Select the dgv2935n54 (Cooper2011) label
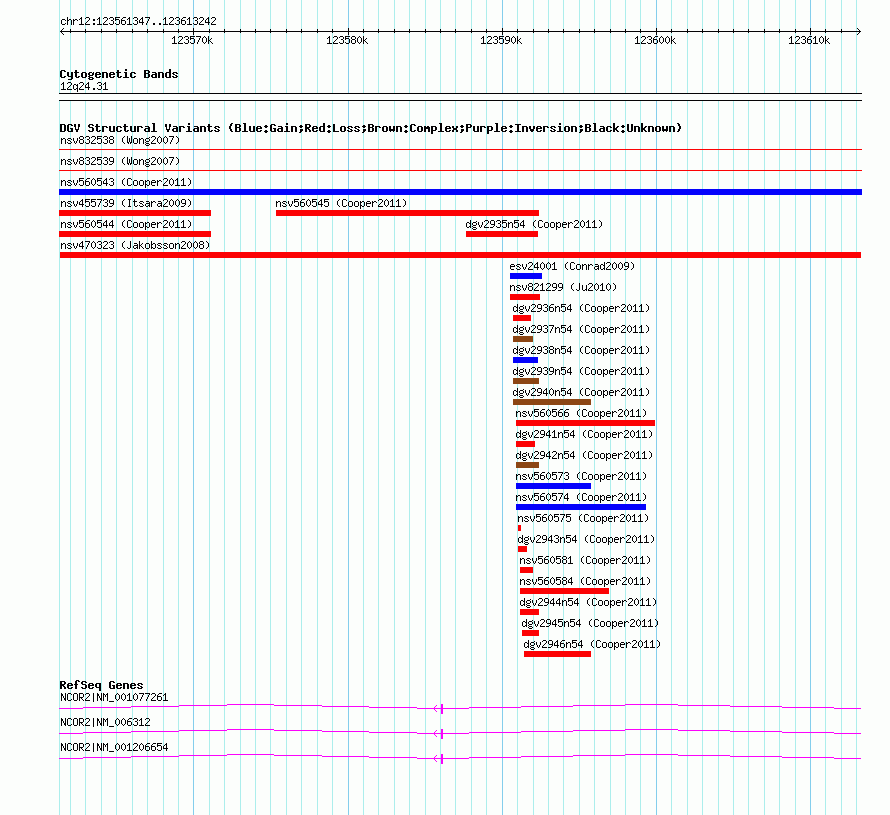This screenshot has width=890, height=815. click(x=534, y=224)
